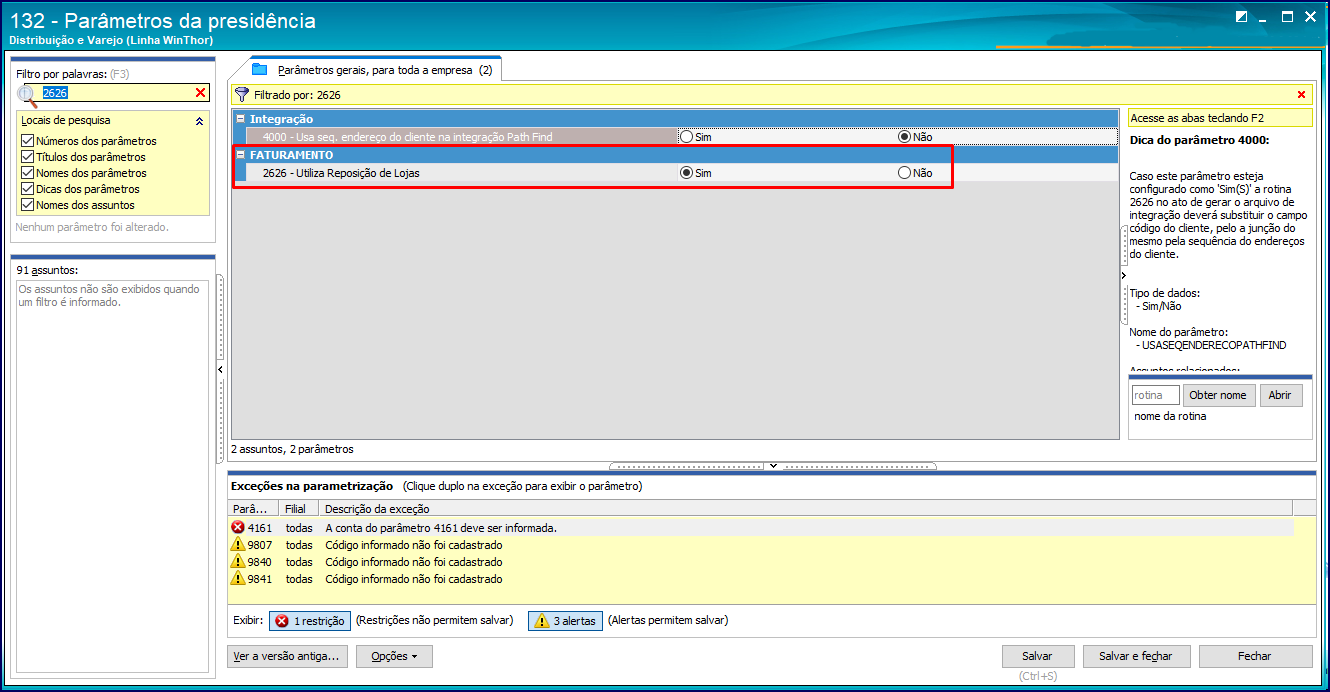Image resolution: width=1330 pixels, height=692 pixels.
Task: Toggle 'Nomes dos parâmetros' checkbox
Action: click(27, 173)
